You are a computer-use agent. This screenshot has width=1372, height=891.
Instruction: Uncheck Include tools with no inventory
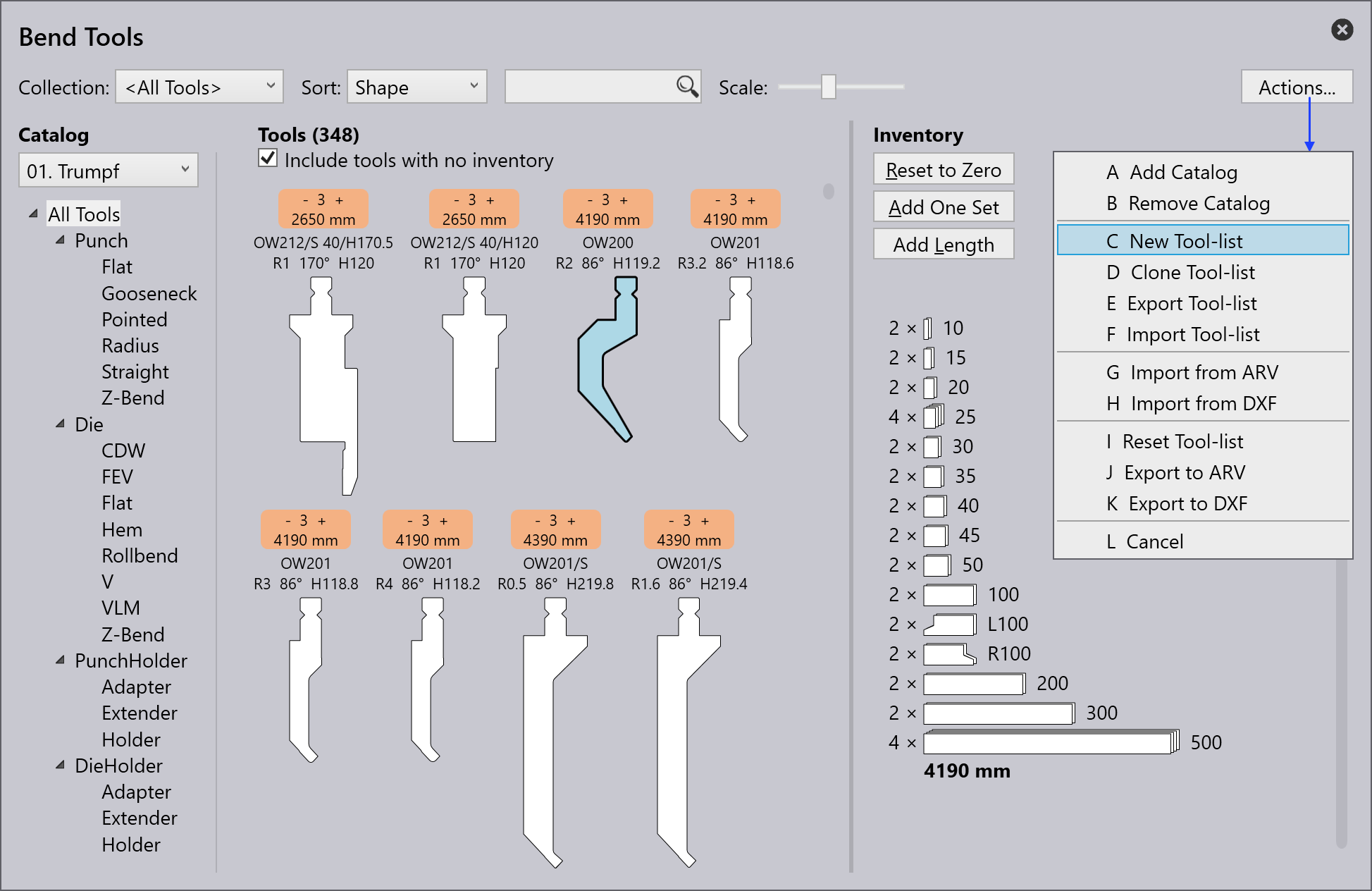tap(267, 158)
